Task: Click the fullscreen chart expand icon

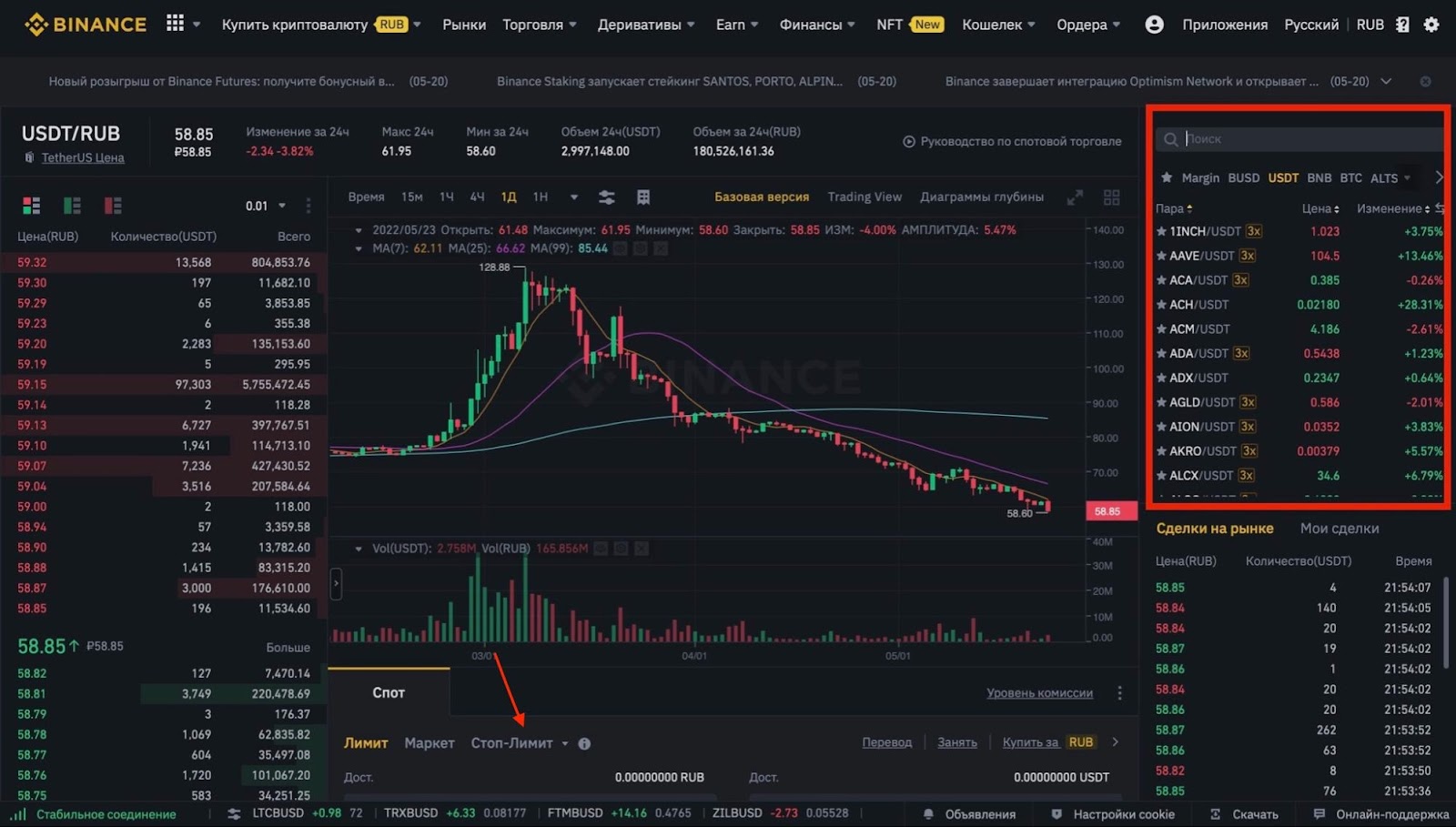Action: coord(1076,197)
